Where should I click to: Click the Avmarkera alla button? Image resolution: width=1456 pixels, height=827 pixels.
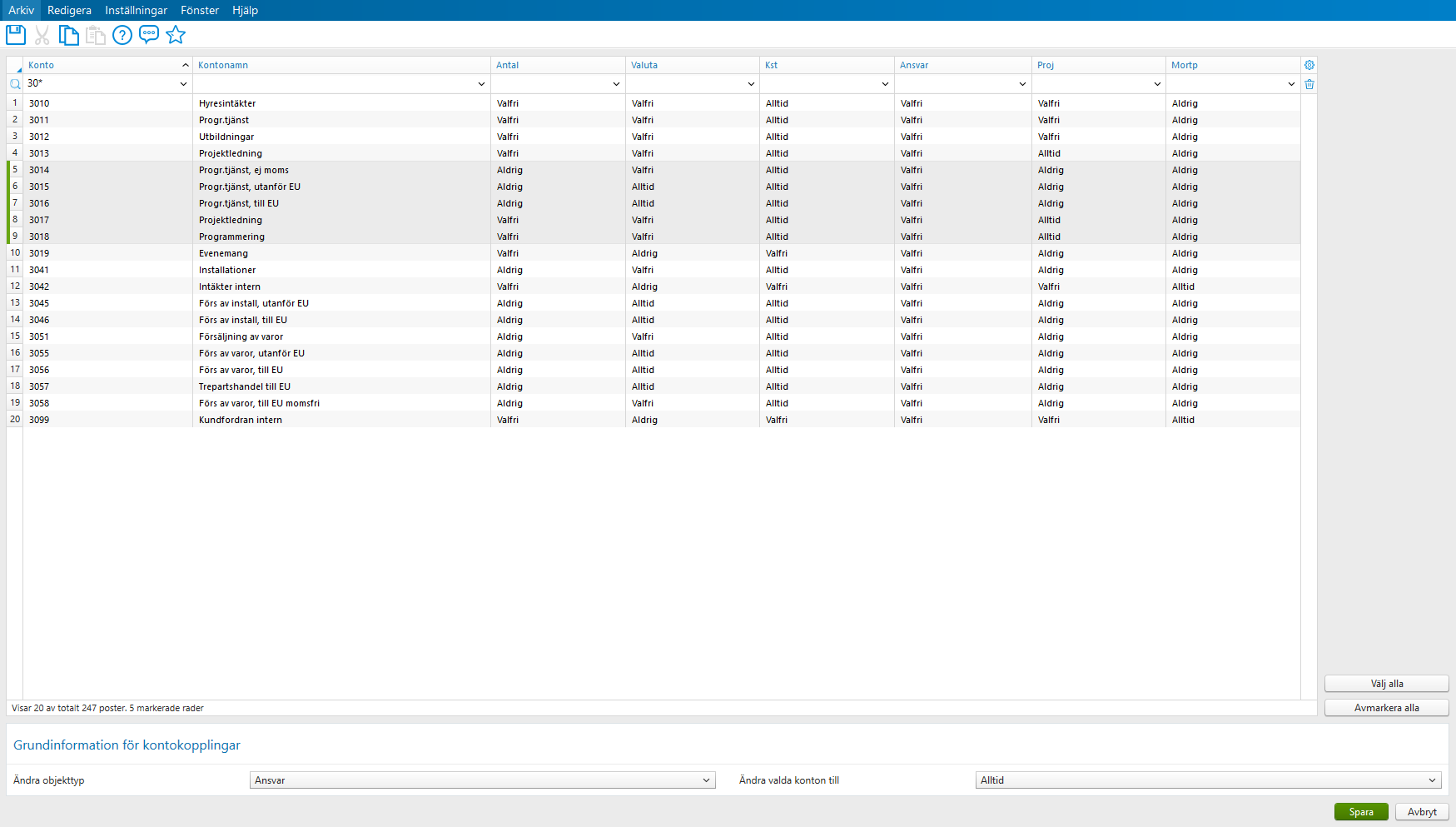pyautogui.click(x=1386, y=707)
